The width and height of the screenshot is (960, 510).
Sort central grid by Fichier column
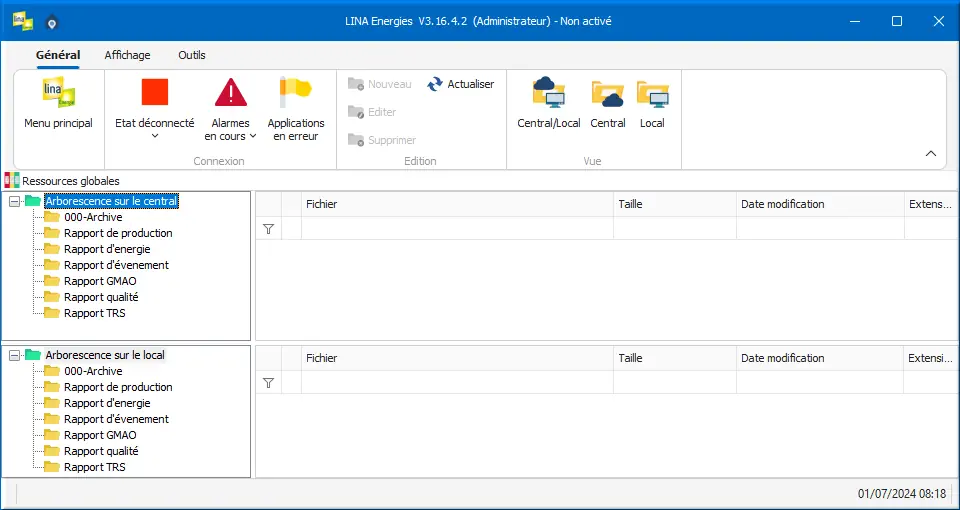[x=457, y=204]
